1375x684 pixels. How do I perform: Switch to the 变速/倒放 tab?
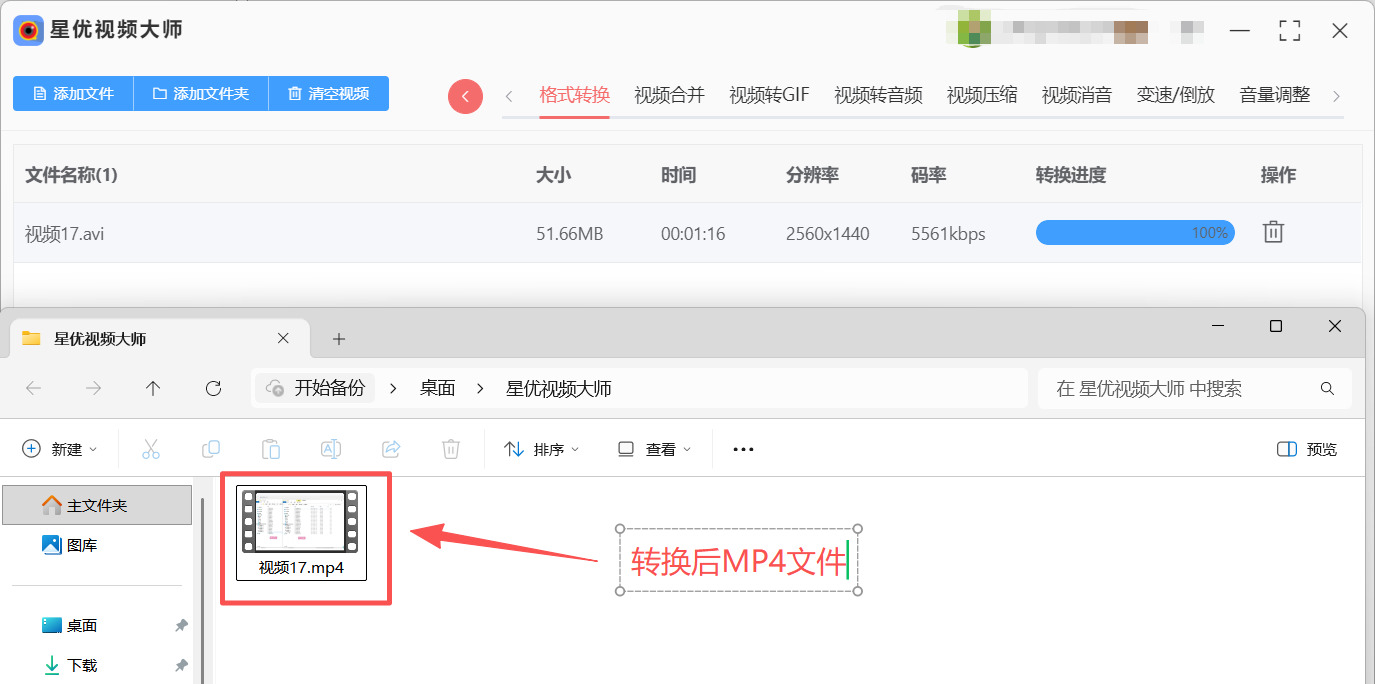[x=1176, y=95]
